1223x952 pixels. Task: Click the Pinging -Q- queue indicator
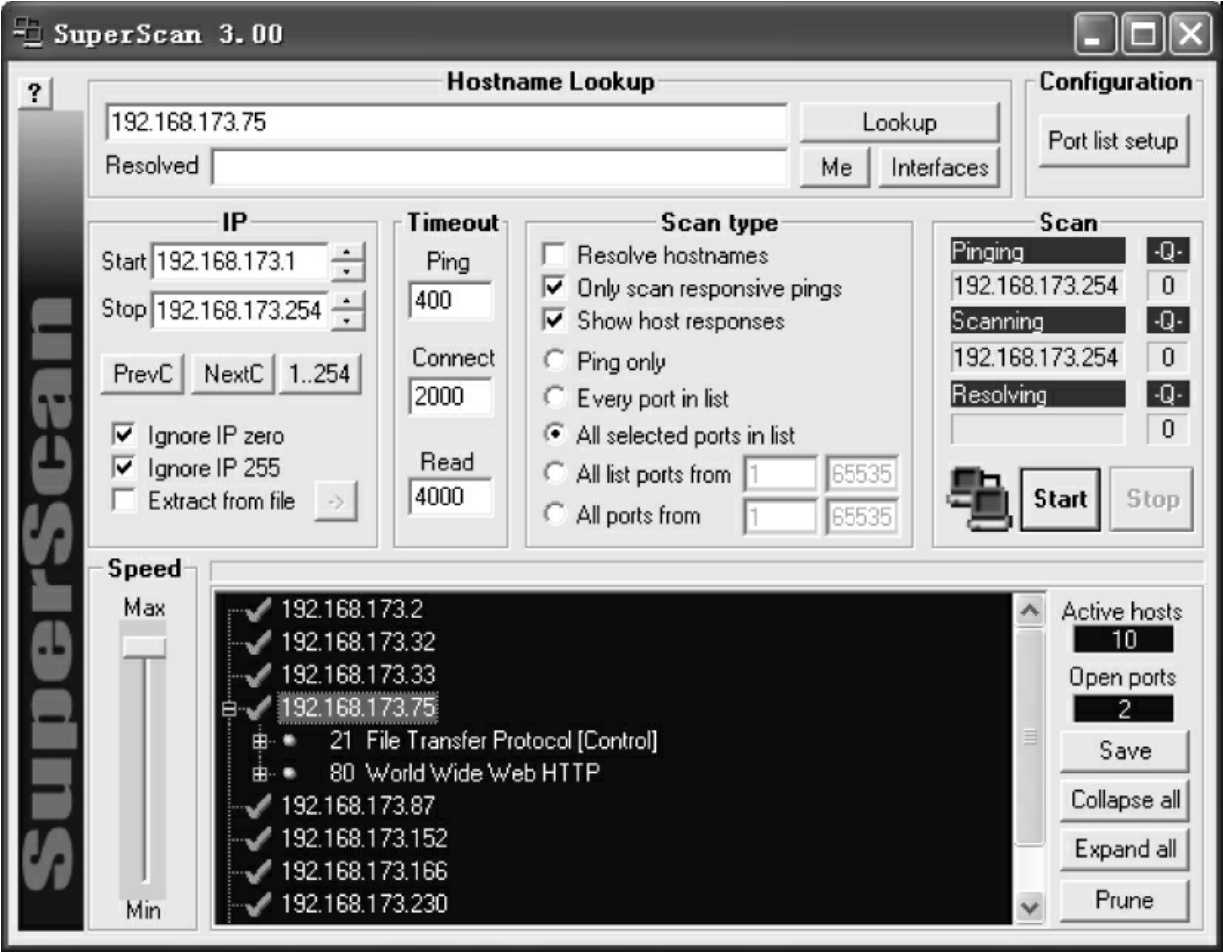click(x=1166, y=252)
